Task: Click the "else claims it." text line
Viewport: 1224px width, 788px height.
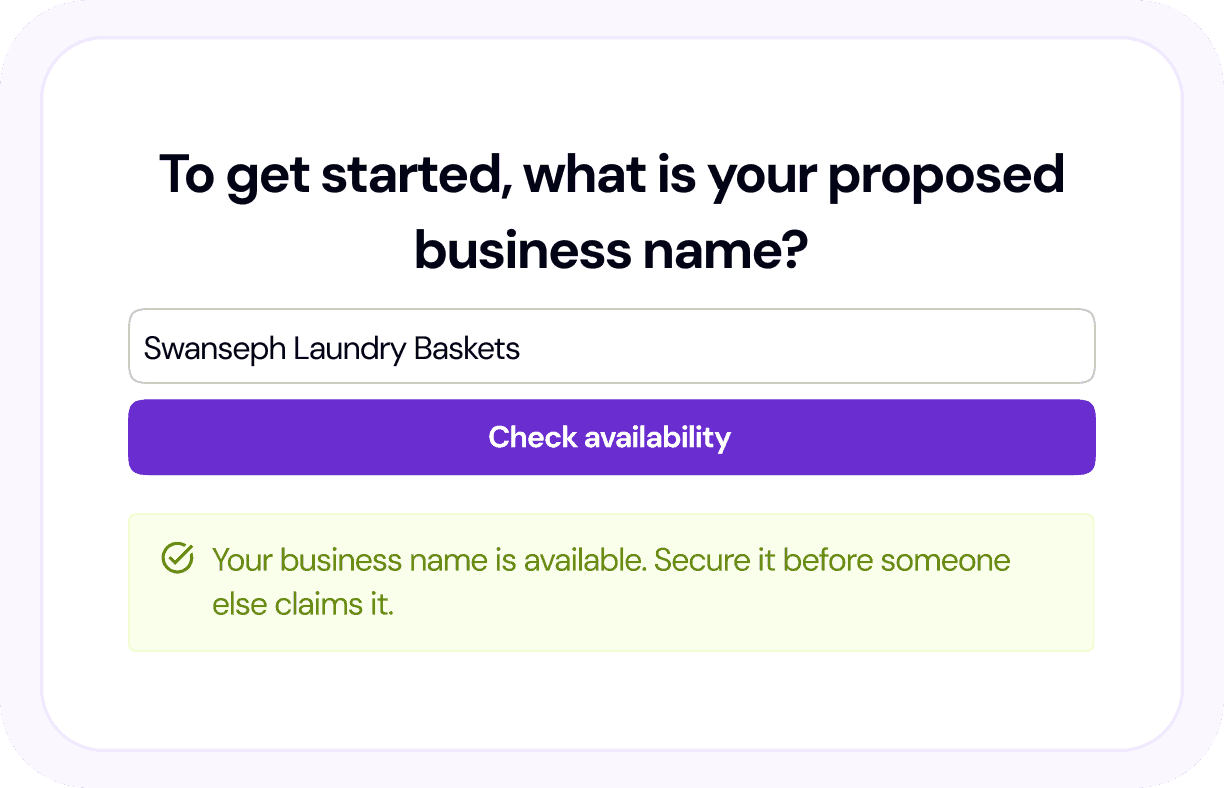Action: coord(302,605)
